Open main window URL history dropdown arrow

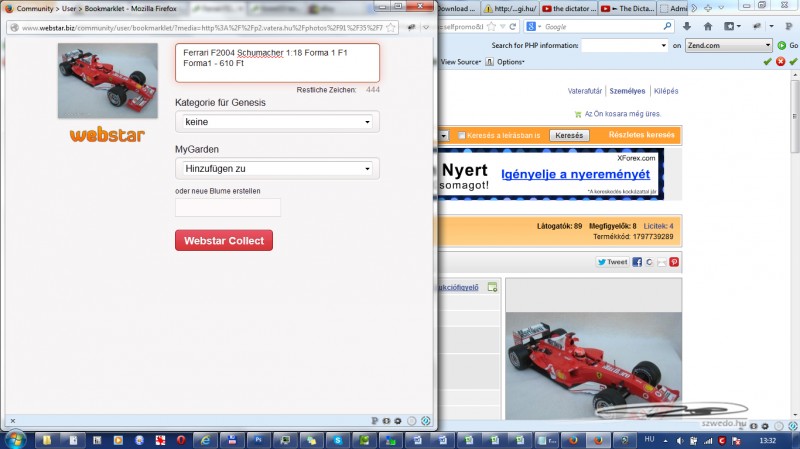(x=503, y=27)
